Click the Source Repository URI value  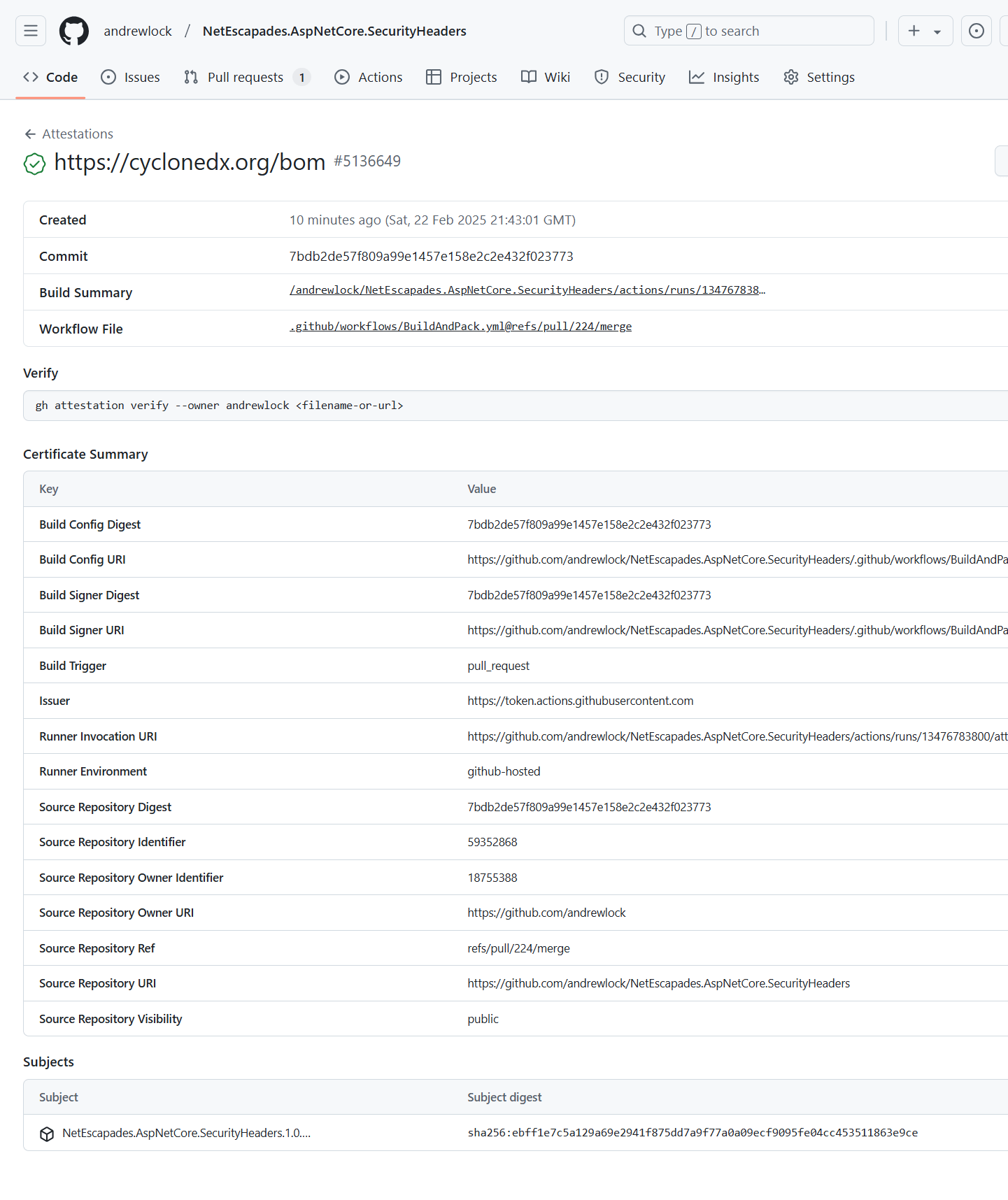pos(659,983)
